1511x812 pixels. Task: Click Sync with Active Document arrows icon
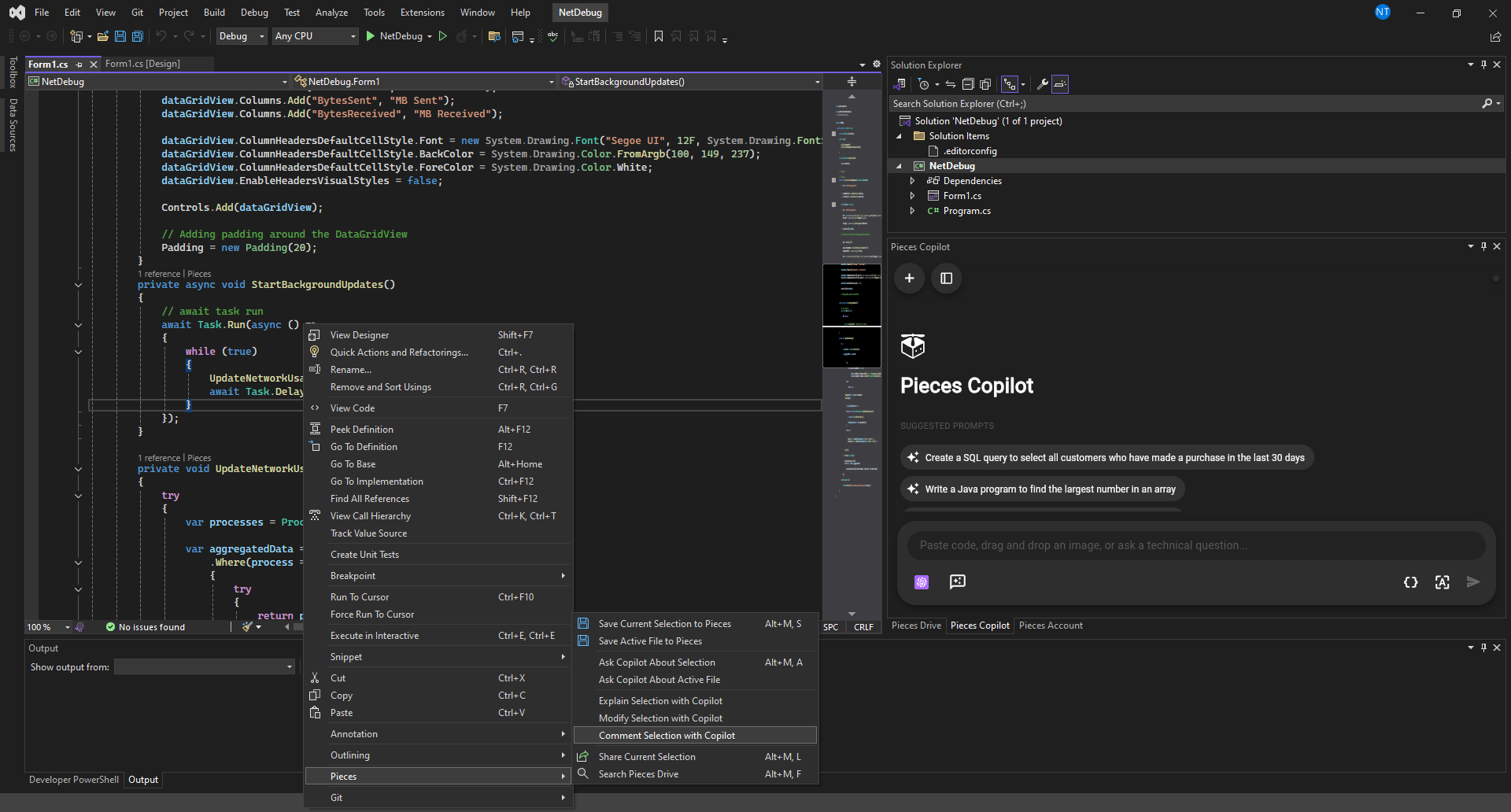pyautogui.click(x=951, y=84)
